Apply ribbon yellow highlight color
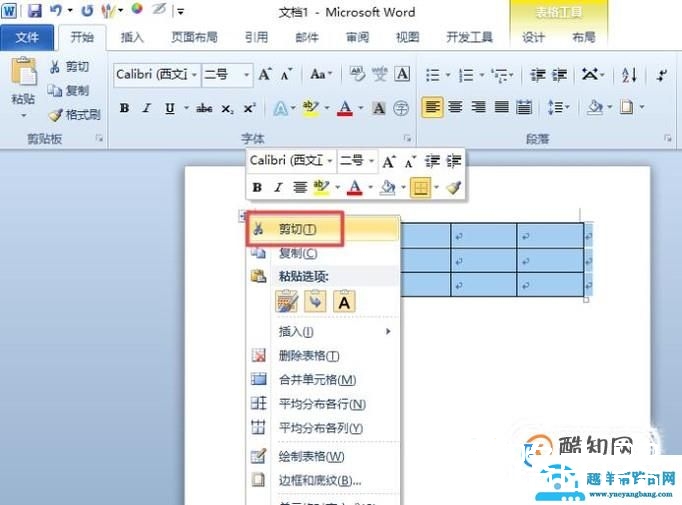Viewport: 682px width, 505px height. pos(311,108)
